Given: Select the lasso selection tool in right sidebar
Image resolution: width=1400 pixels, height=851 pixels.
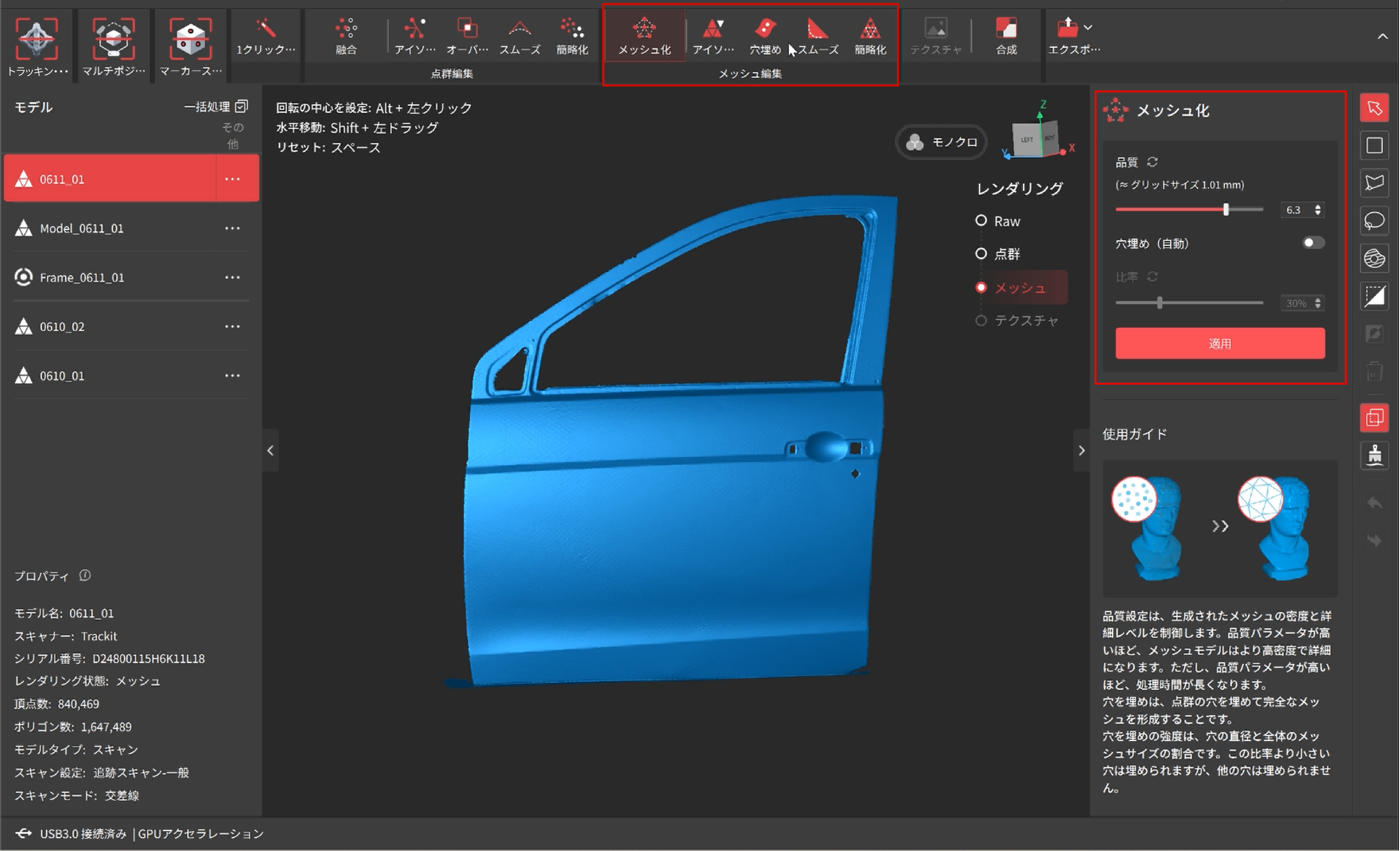Looking at the screenshot, I should pyautogui.click(x=1374, y=220).
